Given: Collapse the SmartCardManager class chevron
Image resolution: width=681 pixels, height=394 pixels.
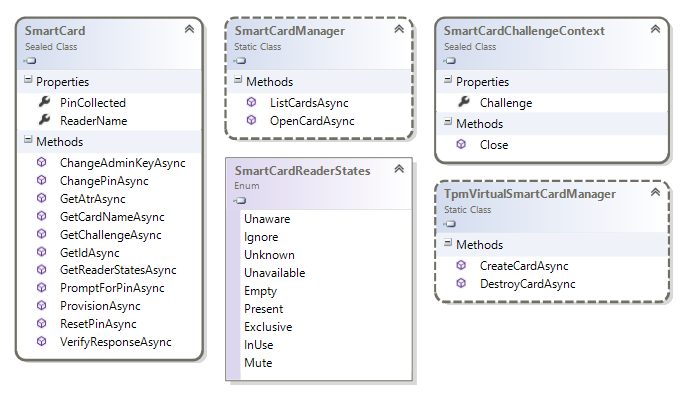Looking at the screenshot, I should [x=399, y=29].
